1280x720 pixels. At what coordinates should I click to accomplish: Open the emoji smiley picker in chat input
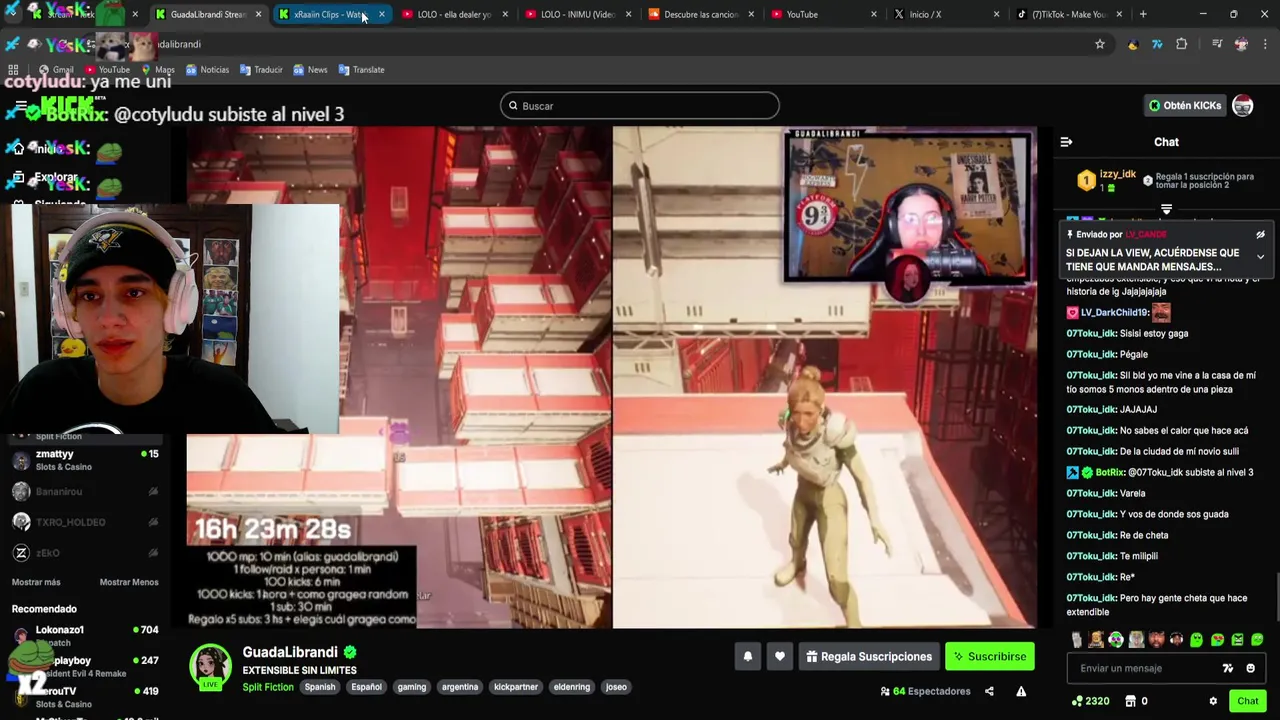(x=1250, y=668)
